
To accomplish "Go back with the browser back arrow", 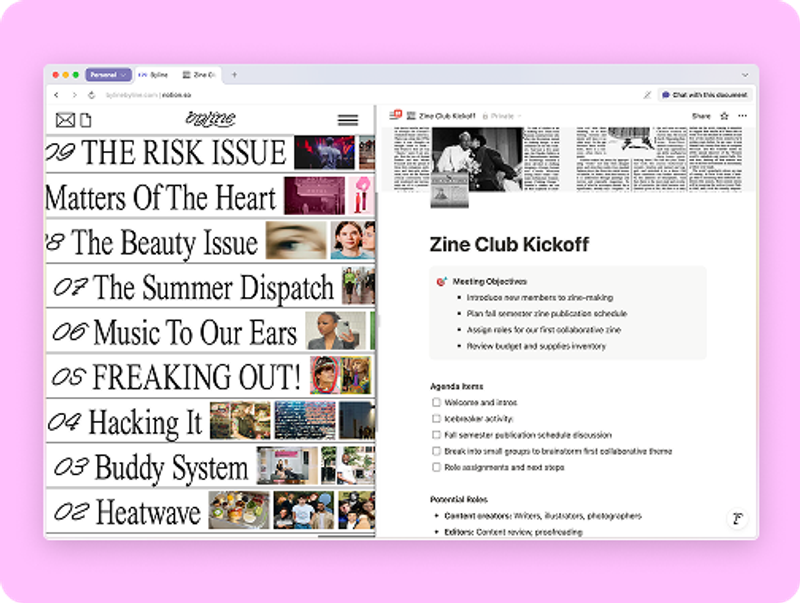I will click(x=57, y=95).
